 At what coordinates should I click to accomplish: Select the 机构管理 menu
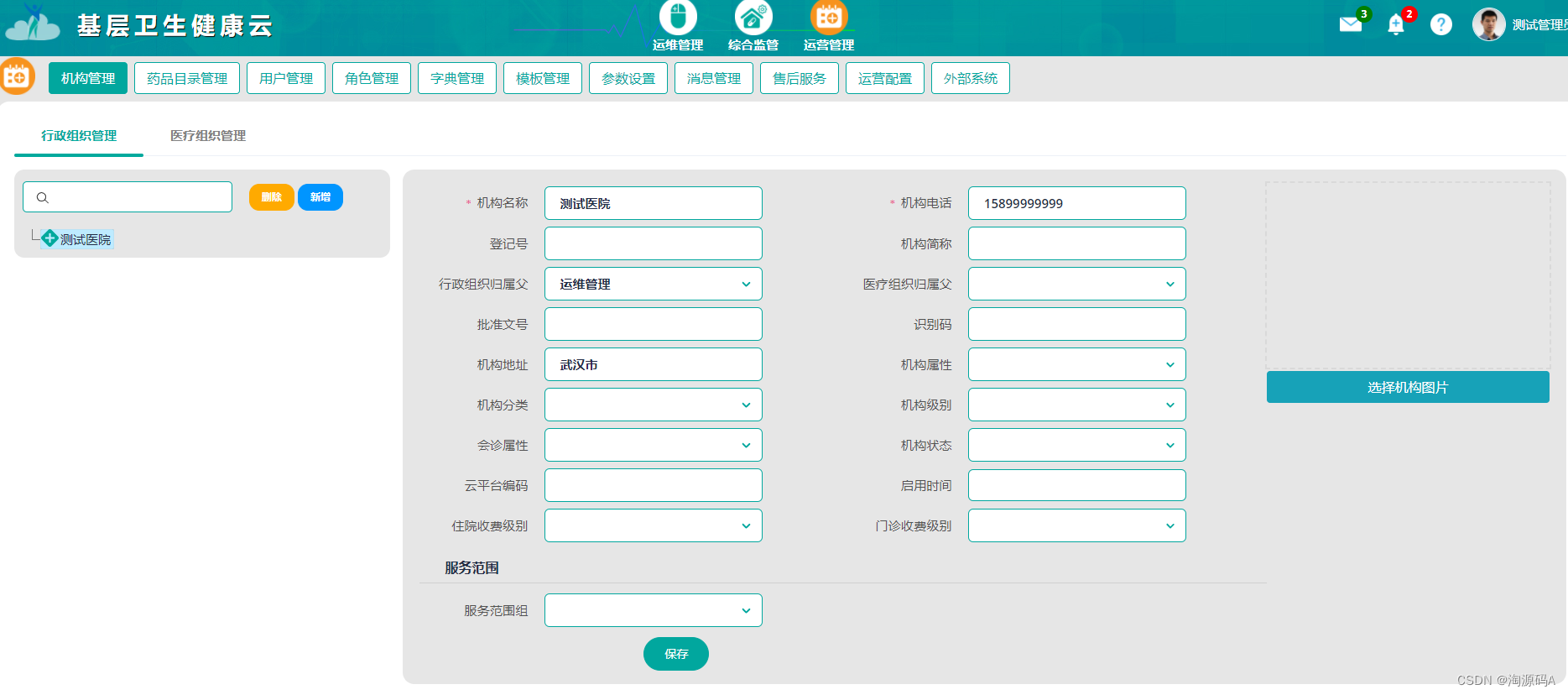tap(88, 78)
